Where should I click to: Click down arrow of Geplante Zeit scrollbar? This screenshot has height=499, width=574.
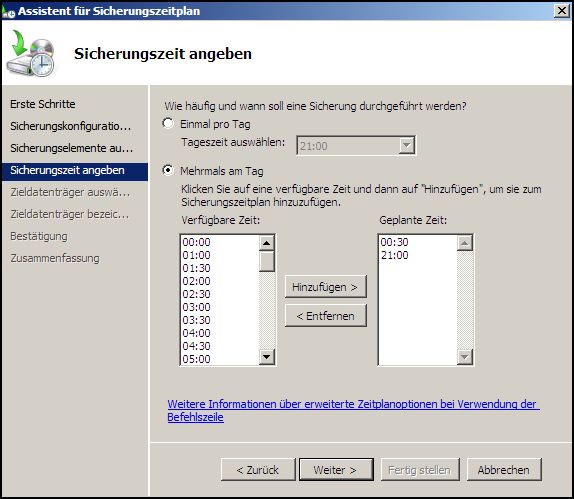[465, 357]
